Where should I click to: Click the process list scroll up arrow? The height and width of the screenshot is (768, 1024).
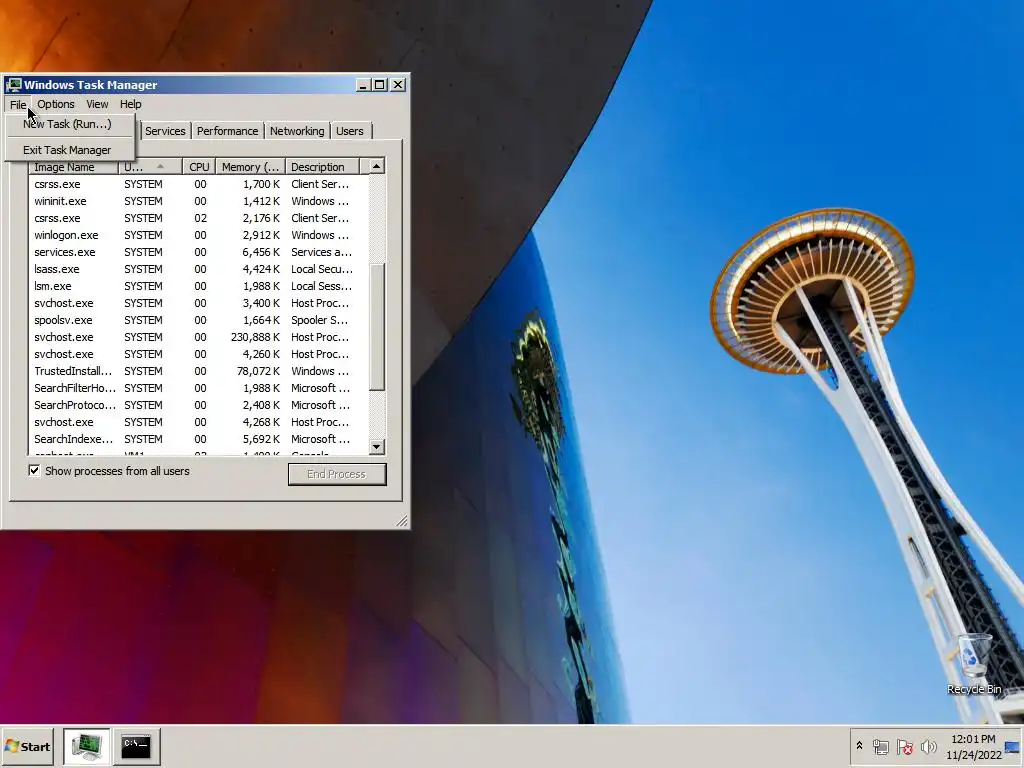click(x=377, y=167)
